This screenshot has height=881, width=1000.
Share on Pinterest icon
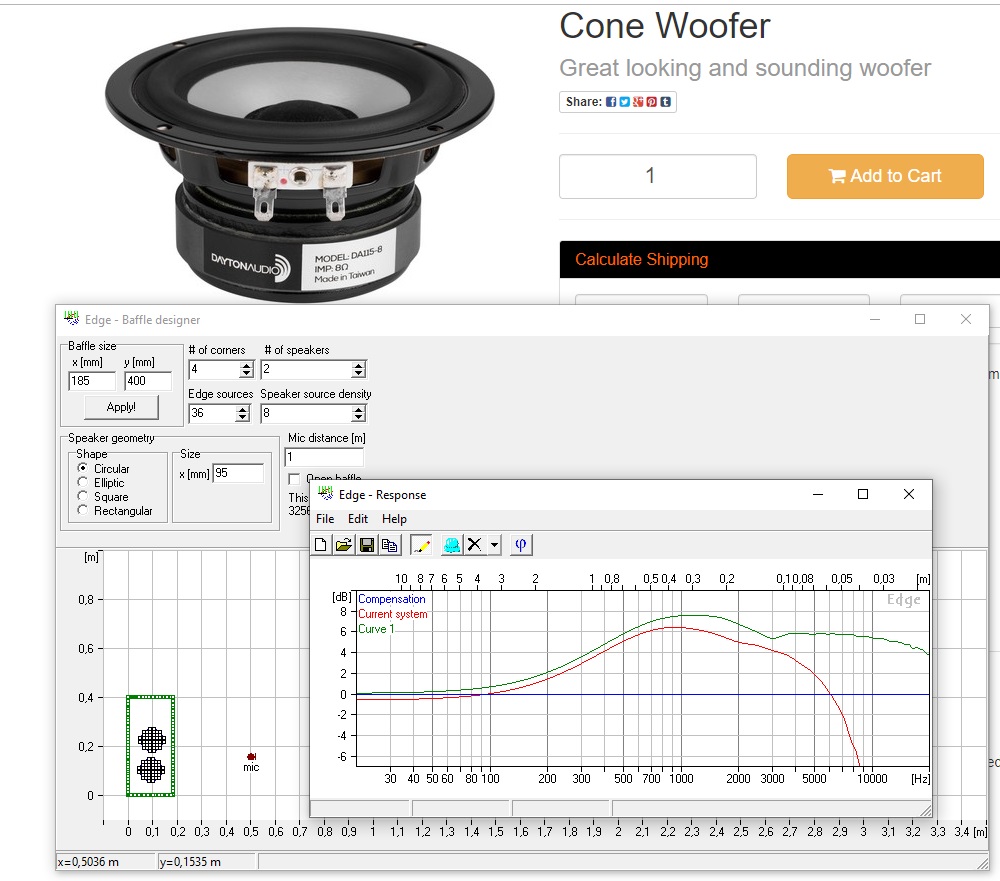pos(651,101)
